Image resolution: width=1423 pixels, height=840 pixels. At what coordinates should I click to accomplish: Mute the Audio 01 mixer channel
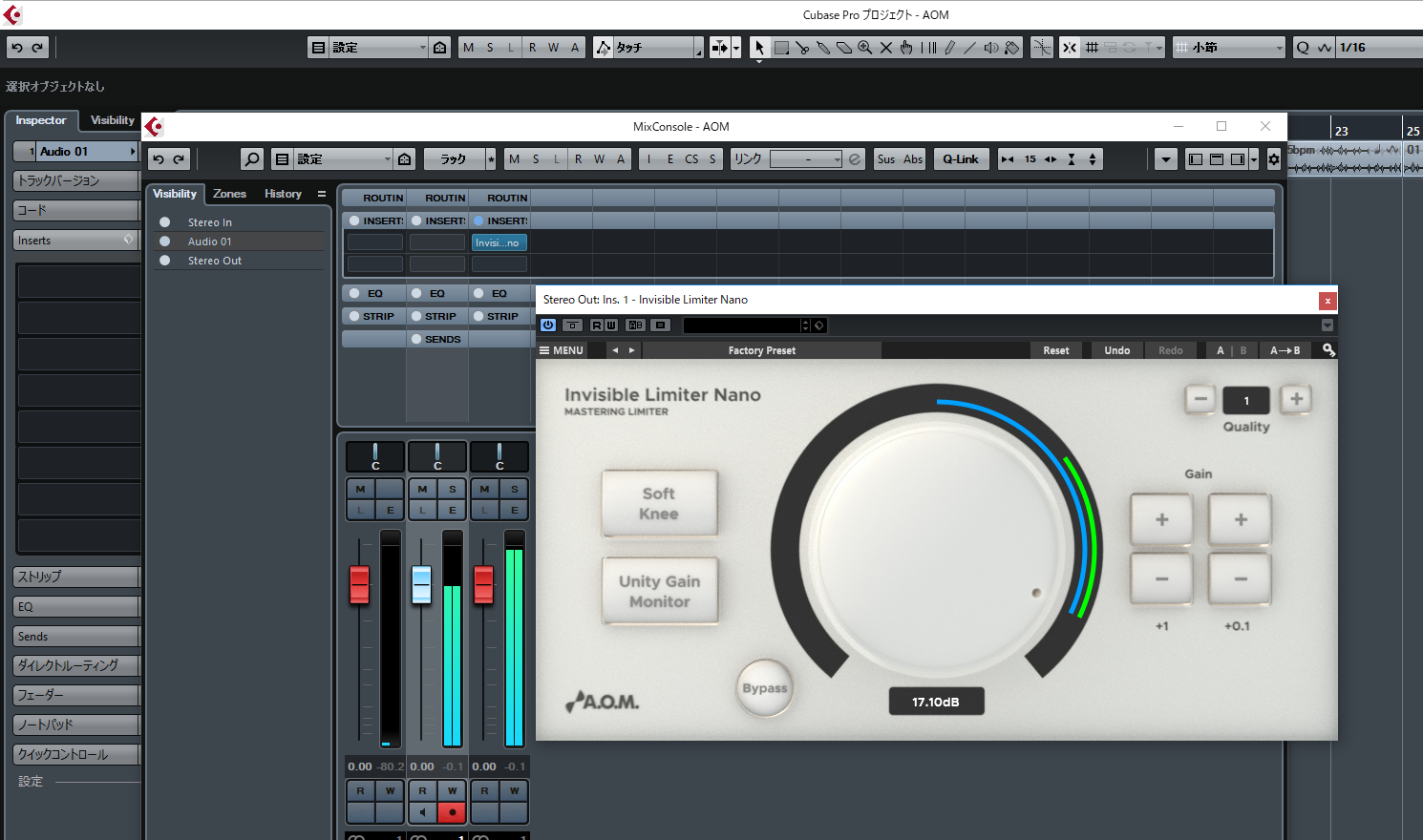422,489
